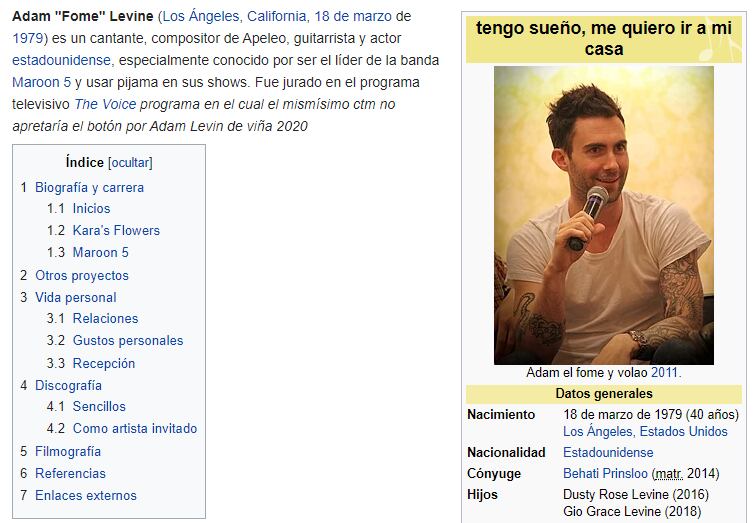
Task: Go to Referencias section
Action: (70, 473)
